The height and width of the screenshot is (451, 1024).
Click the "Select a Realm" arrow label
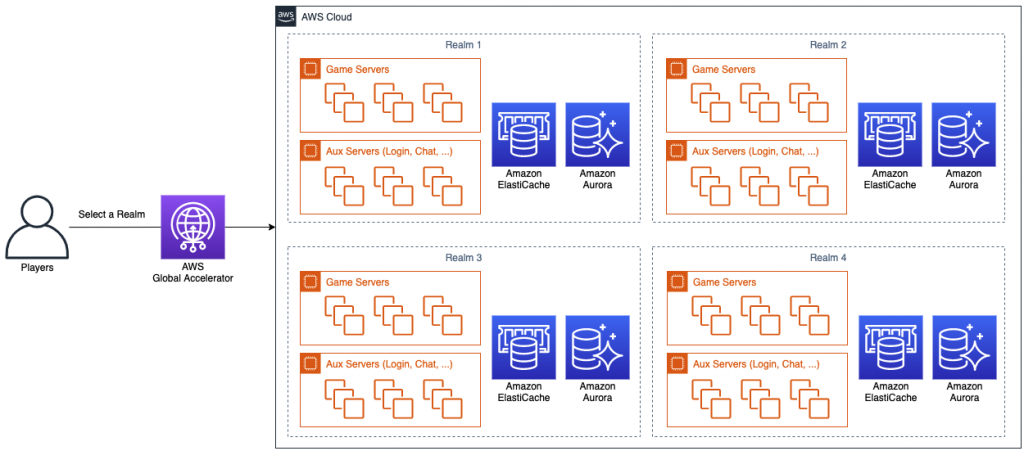click(x=112, y=214)
